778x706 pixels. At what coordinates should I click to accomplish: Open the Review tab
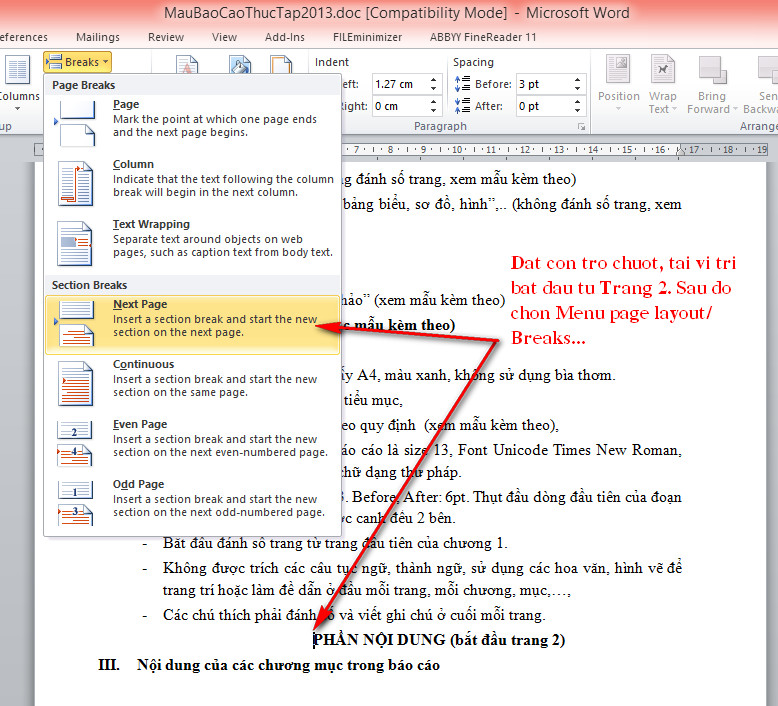click(166, 37)
